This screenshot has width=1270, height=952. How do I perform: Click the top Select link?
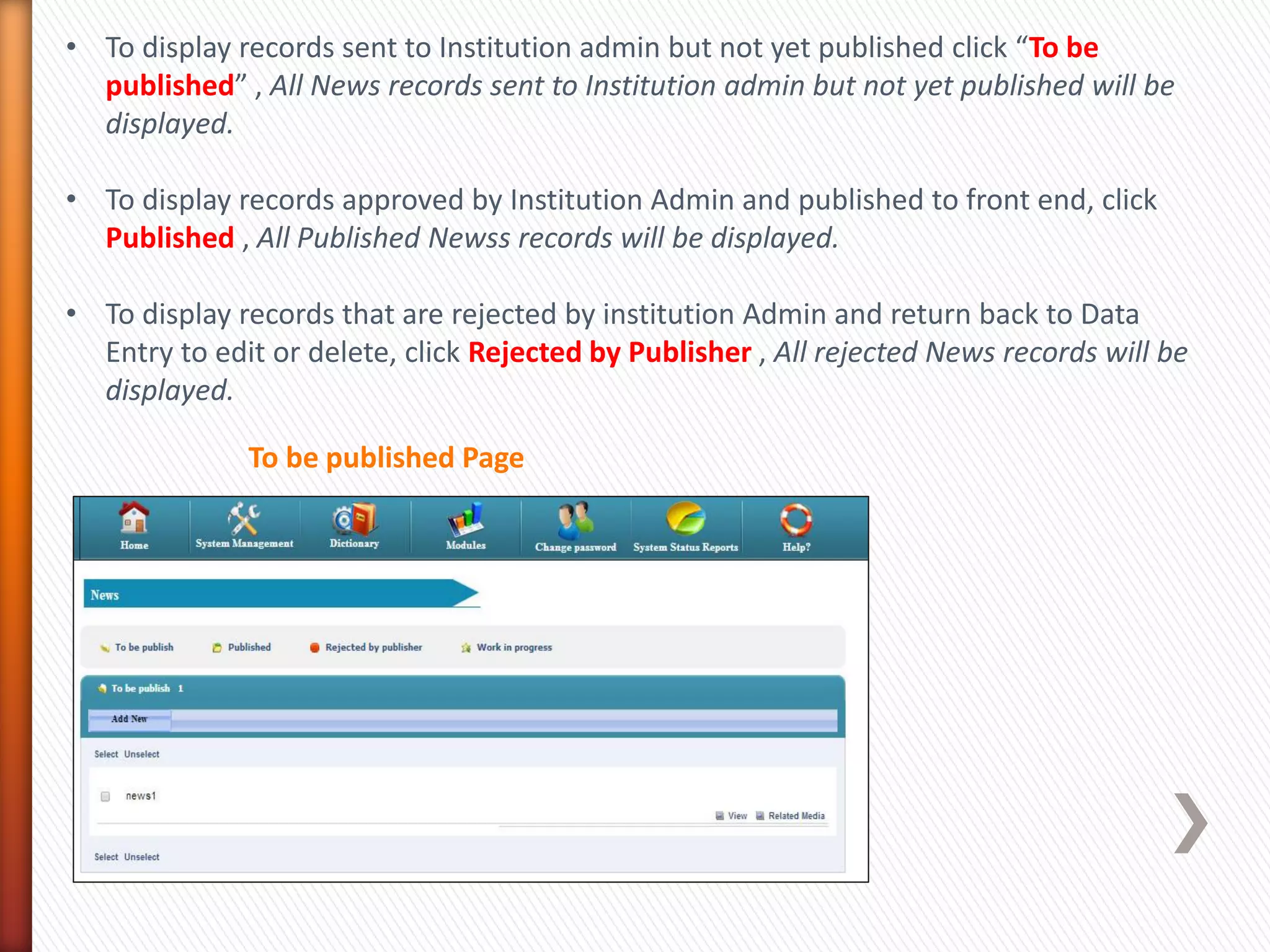coord(106,754)
